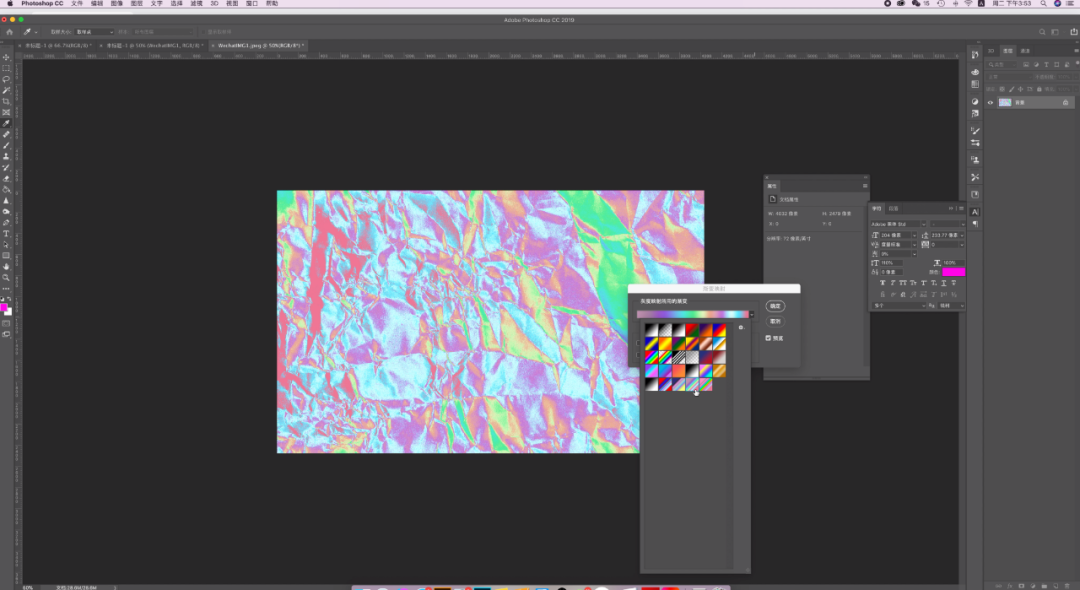1080x590 pixels.
Task: Toggle the 预览 (Preview) checkbox
Action: tap(768, 338)
